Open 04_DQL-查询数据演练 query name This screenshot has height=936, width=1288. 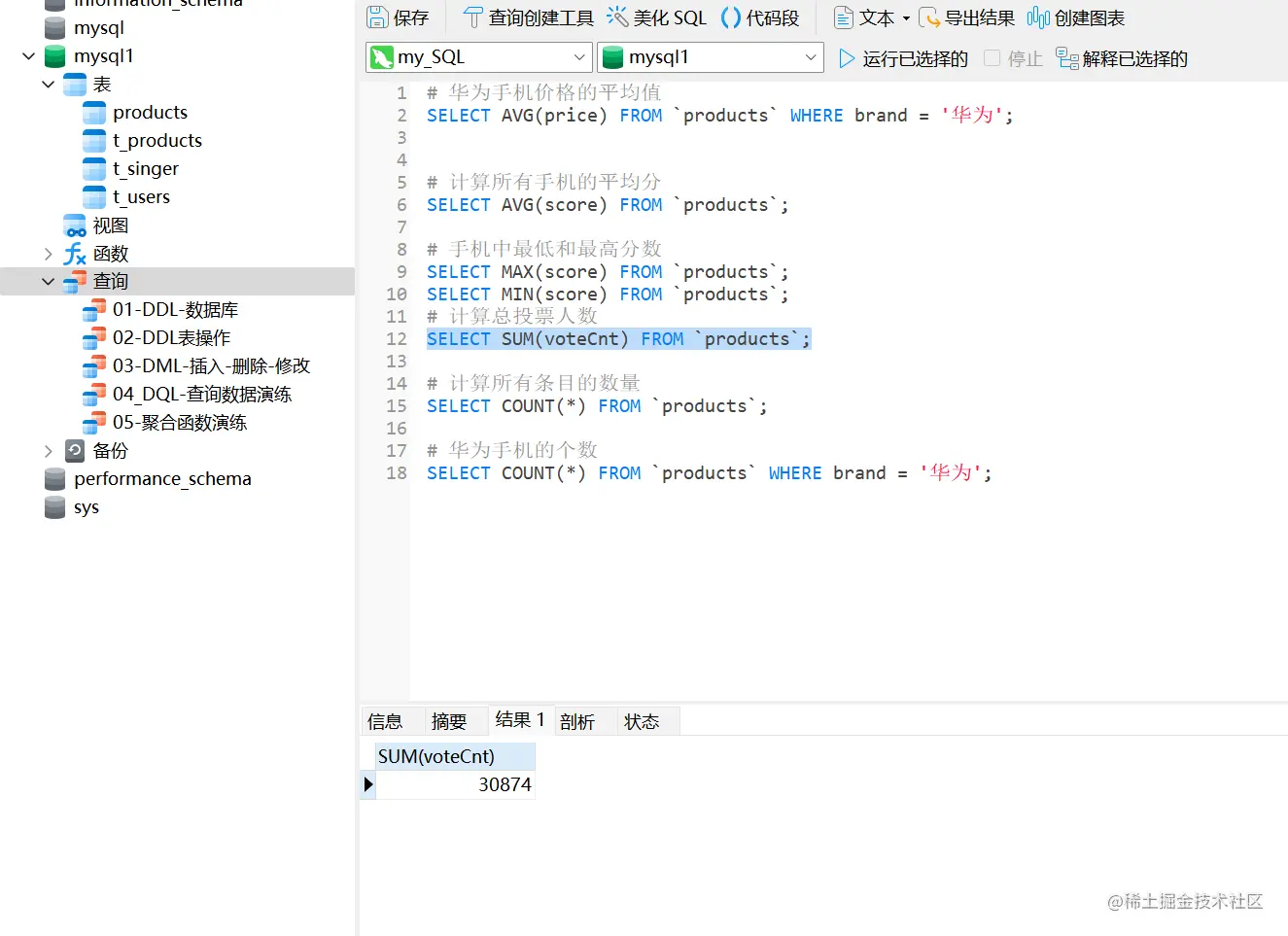[x=202, y=395]
